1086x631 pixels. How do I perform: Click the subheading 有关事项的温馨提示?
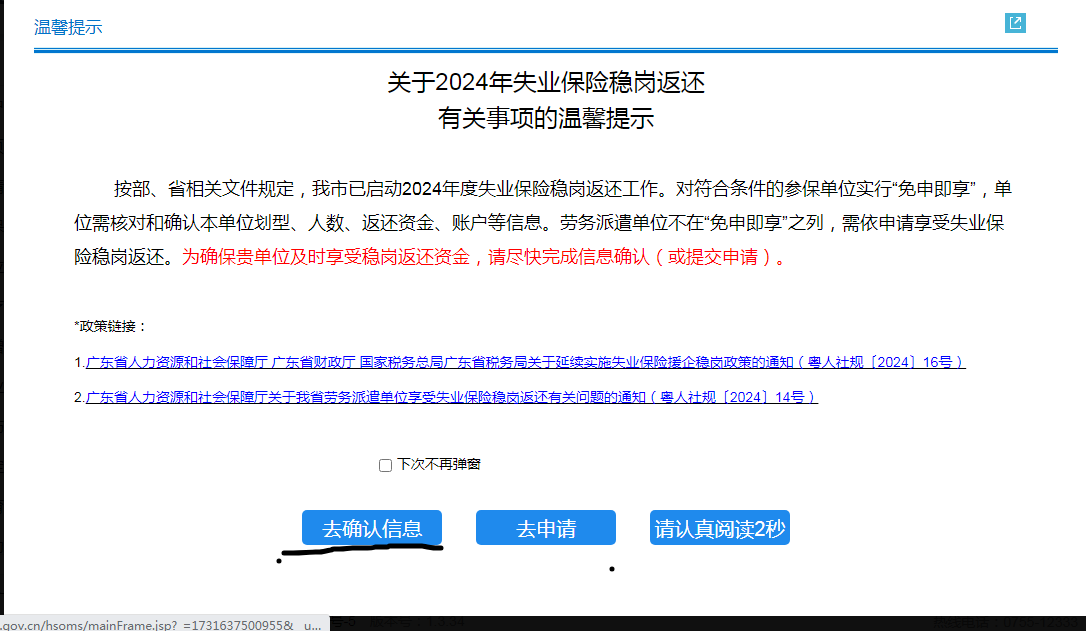[546, 119]
